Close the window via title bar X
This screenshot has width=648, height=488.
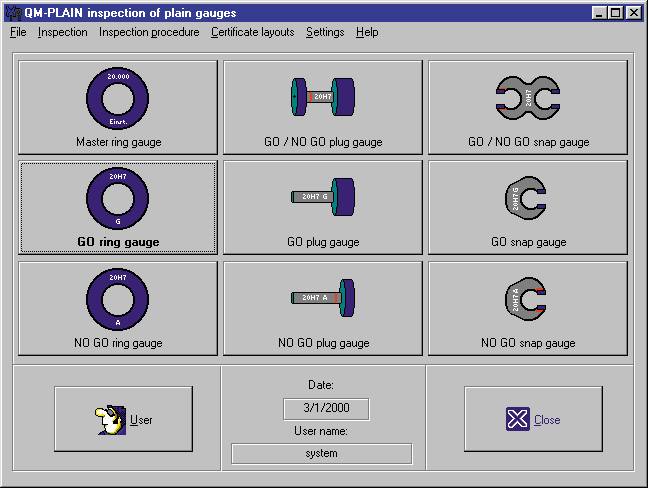(x=634, y=13)
